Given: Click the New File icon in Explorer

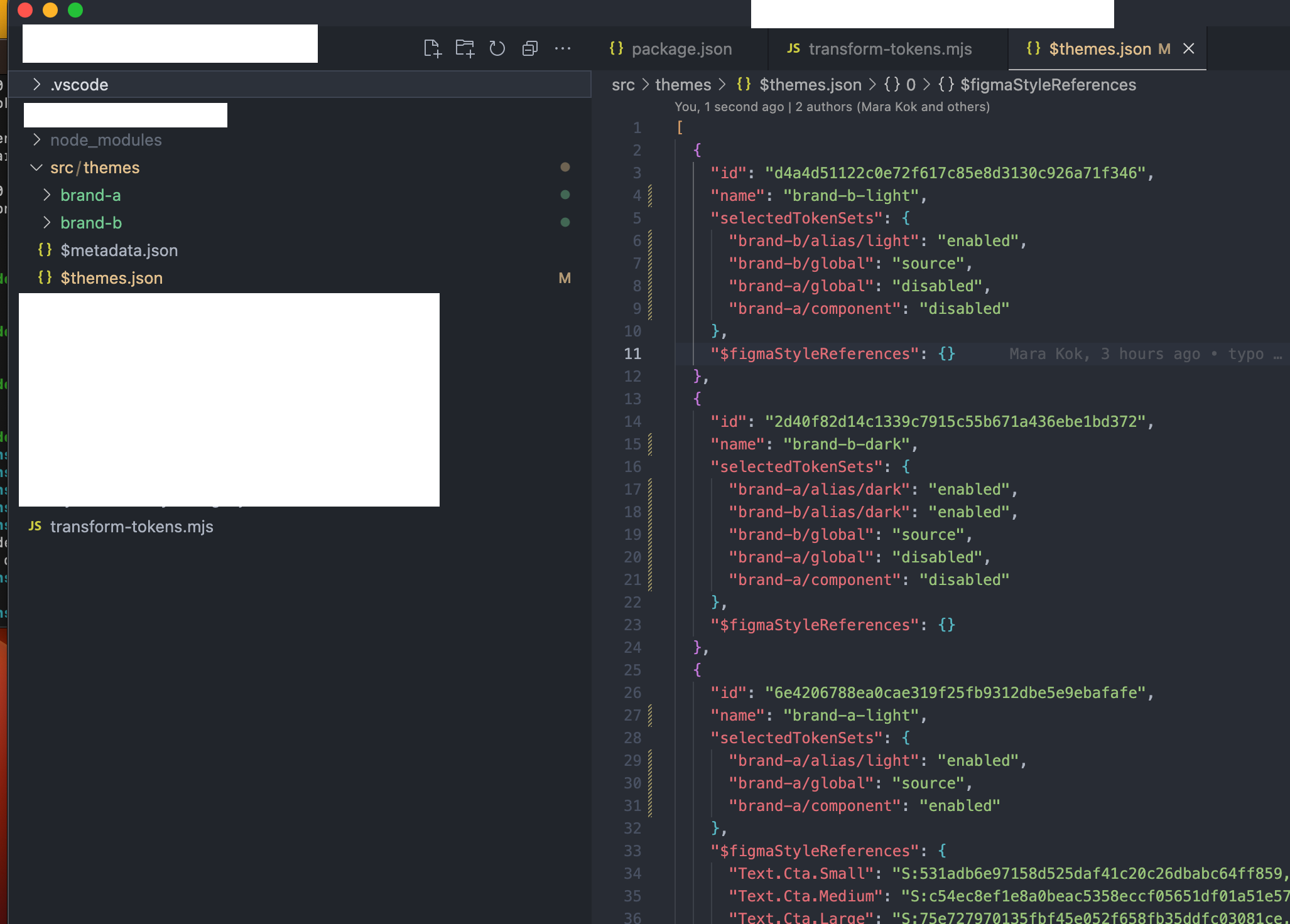Looking at the screenshot, I should pos(433,48).
